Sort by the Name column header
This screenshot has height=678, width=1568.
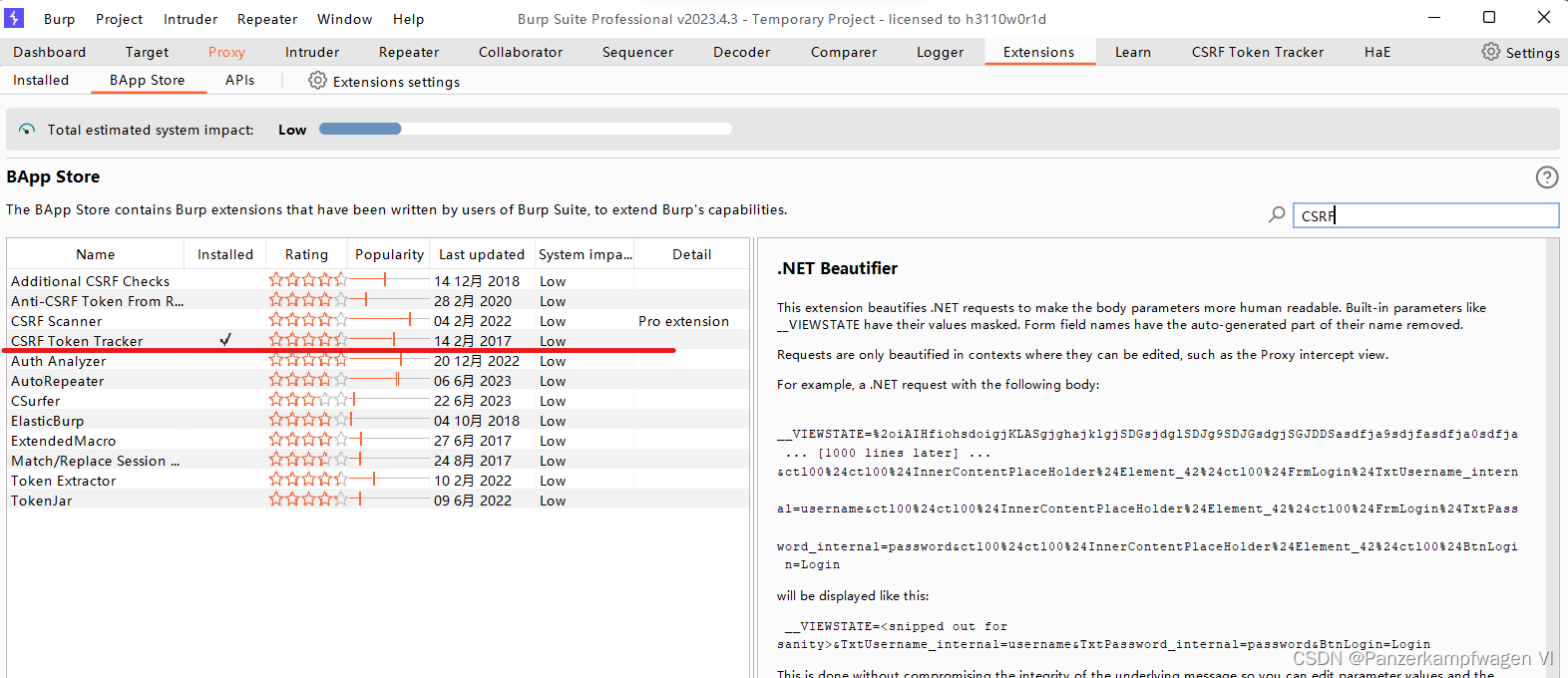pos(96,254)
